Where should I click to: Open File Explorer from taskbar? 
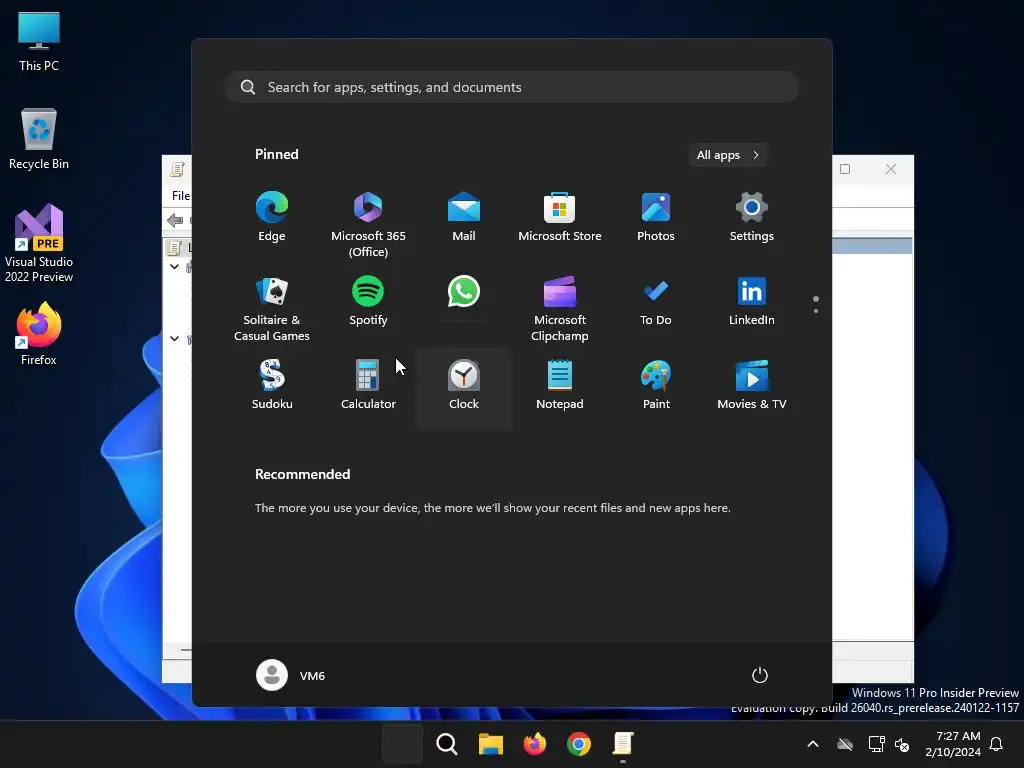tap(490, 744)
